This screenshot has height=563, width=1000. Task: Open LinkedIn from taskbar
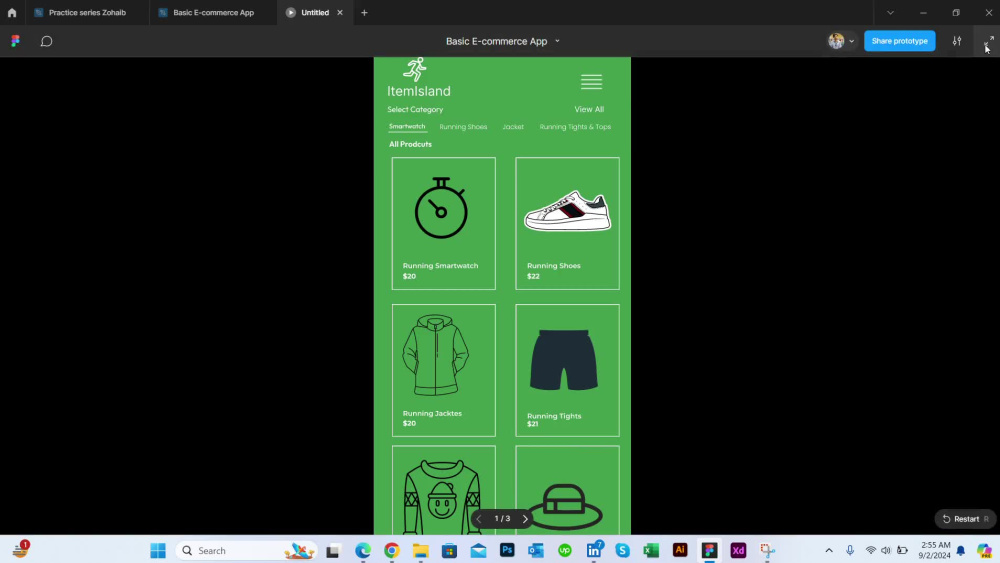[594, 550]
